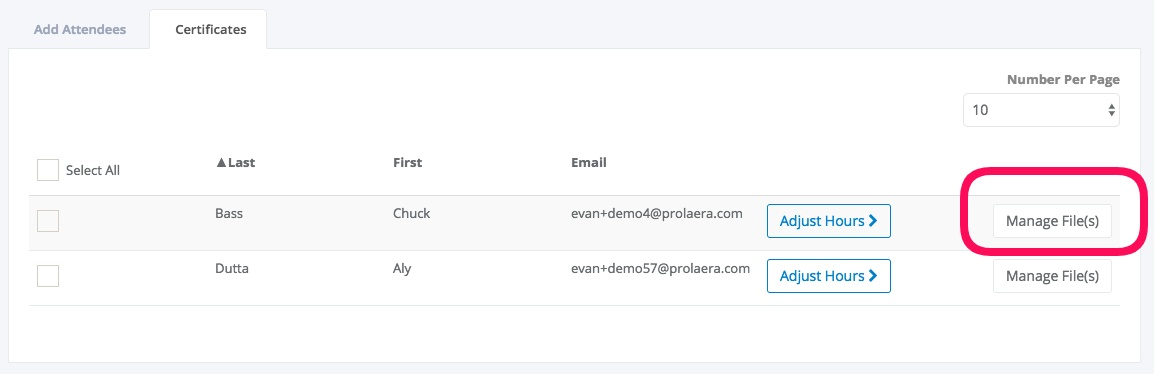Check the box for Dutta row
1155x375 pixels.
click(x=48, y=276)
